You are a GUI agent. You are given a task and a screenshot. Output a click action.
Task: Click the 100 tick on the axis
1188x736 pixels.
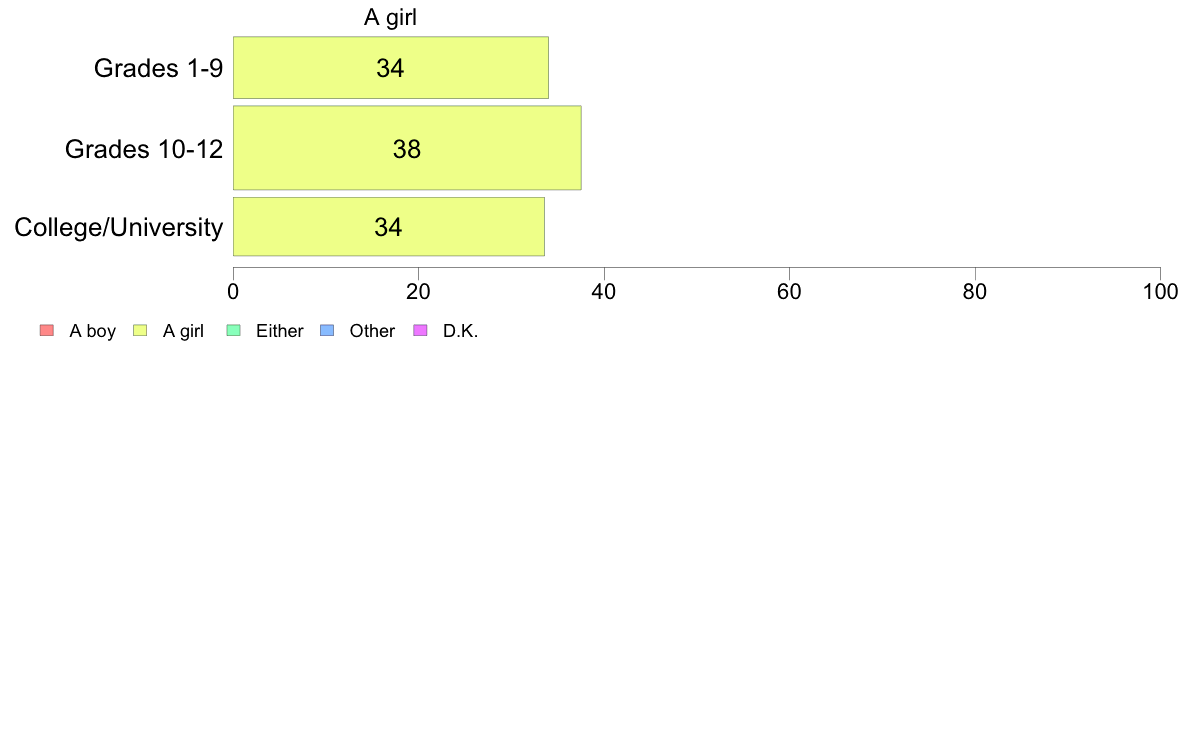pos(1160,292)
